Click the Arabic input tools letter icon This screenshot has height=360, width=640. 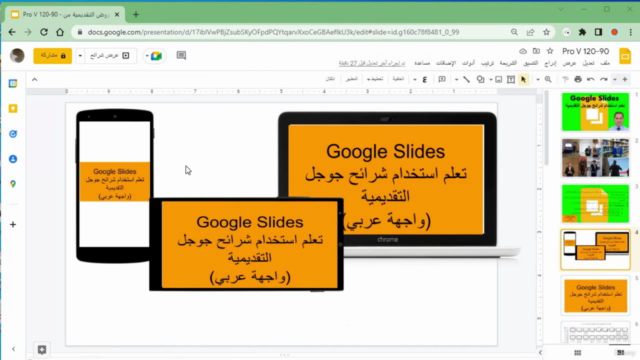(424, 80)
